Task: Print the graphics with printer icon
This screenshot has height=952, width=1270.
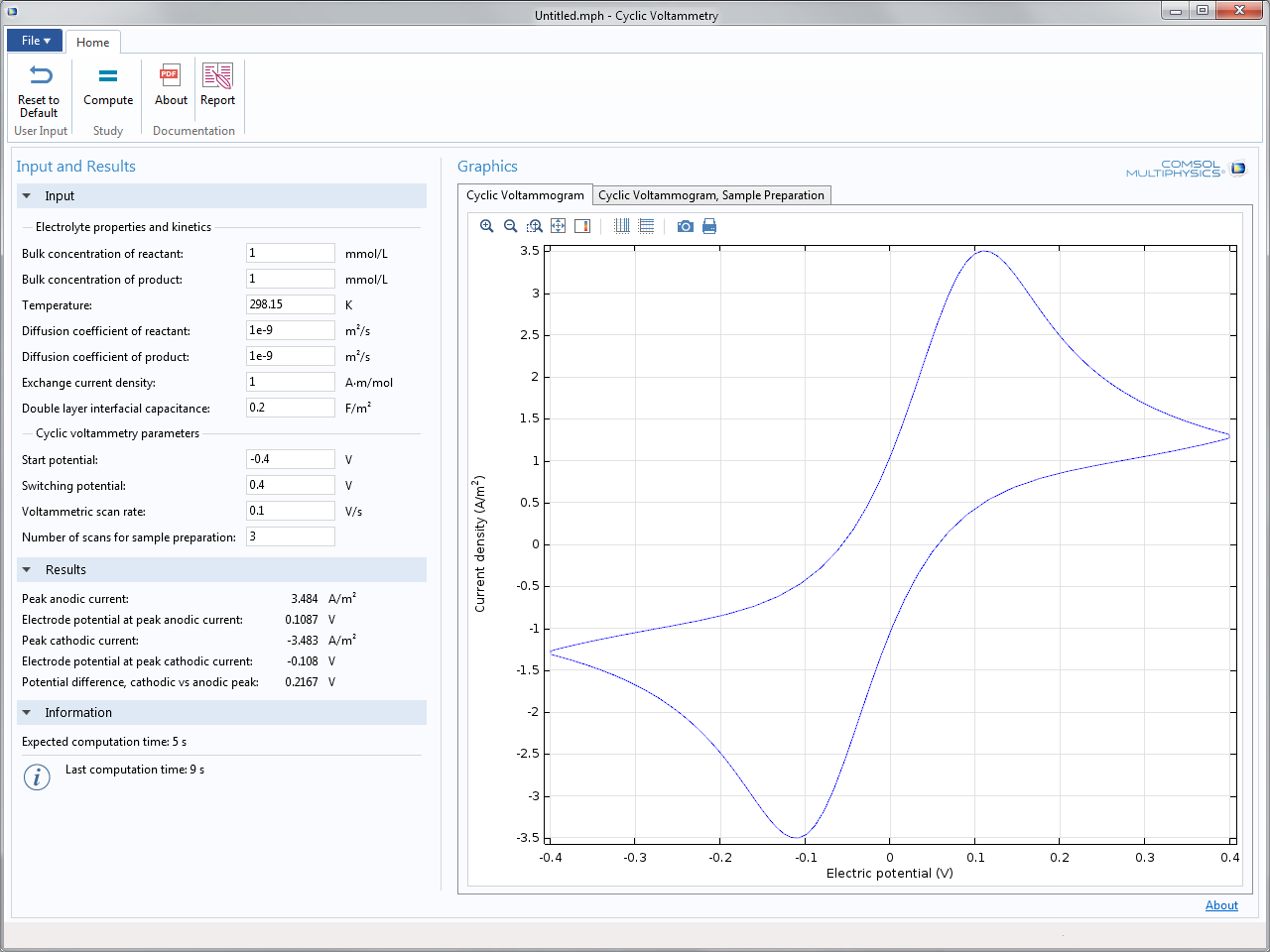Action: tap(709, 226)
